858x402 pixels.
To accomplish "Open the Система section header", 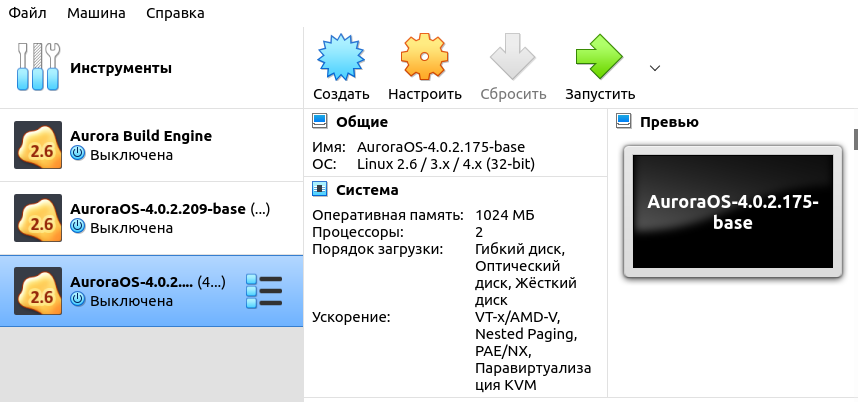I will click(x=367, y=190).
